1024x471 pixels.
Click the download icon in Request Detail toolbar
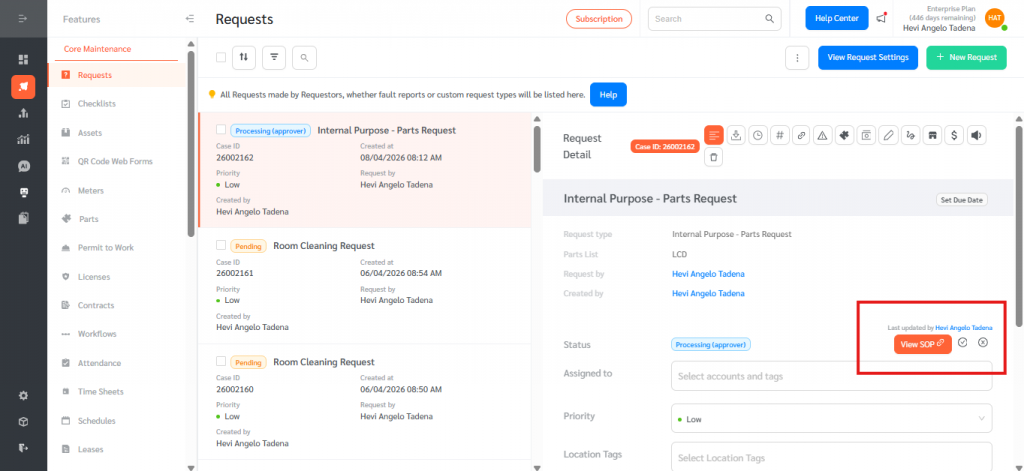pos(736,135)
